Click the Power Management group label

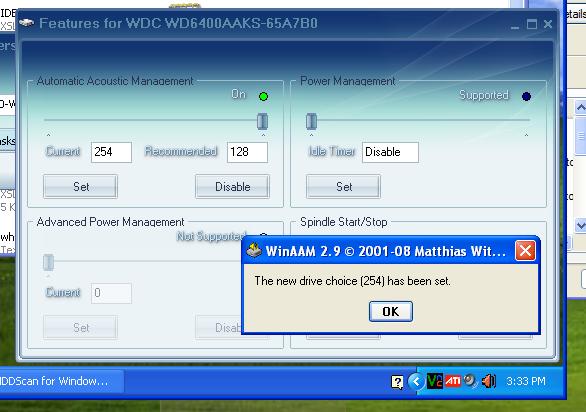pos(348,81)
